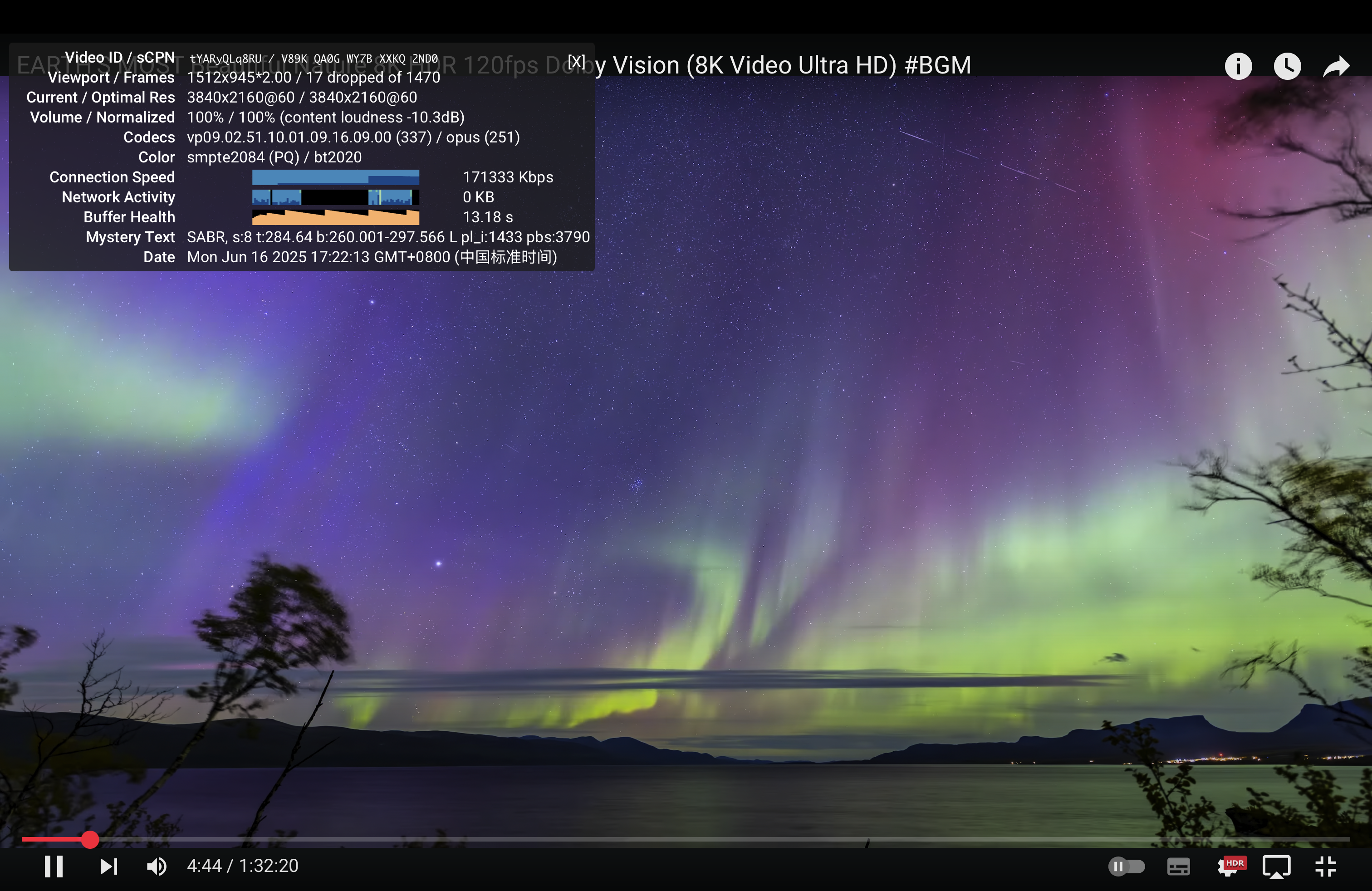Exit full screen mode
Viewport: 1372px width, 891px height.
point(1326,866)
